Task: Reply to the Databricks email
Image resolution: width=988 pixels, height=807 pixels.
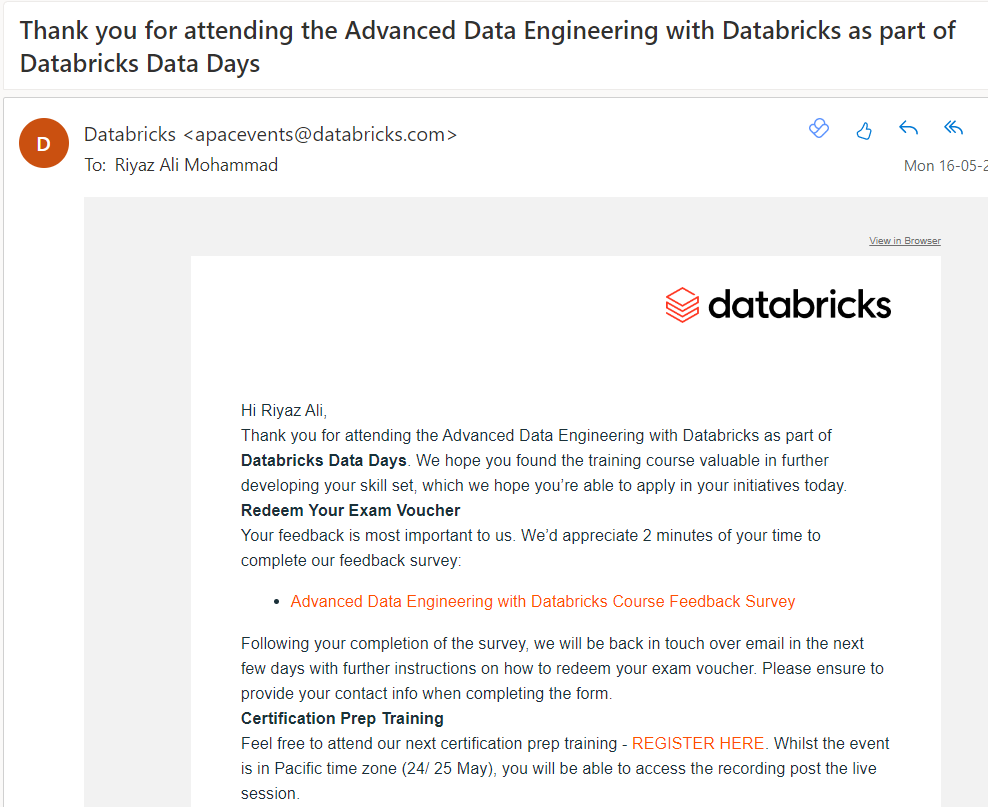Action: click(908, 128)
